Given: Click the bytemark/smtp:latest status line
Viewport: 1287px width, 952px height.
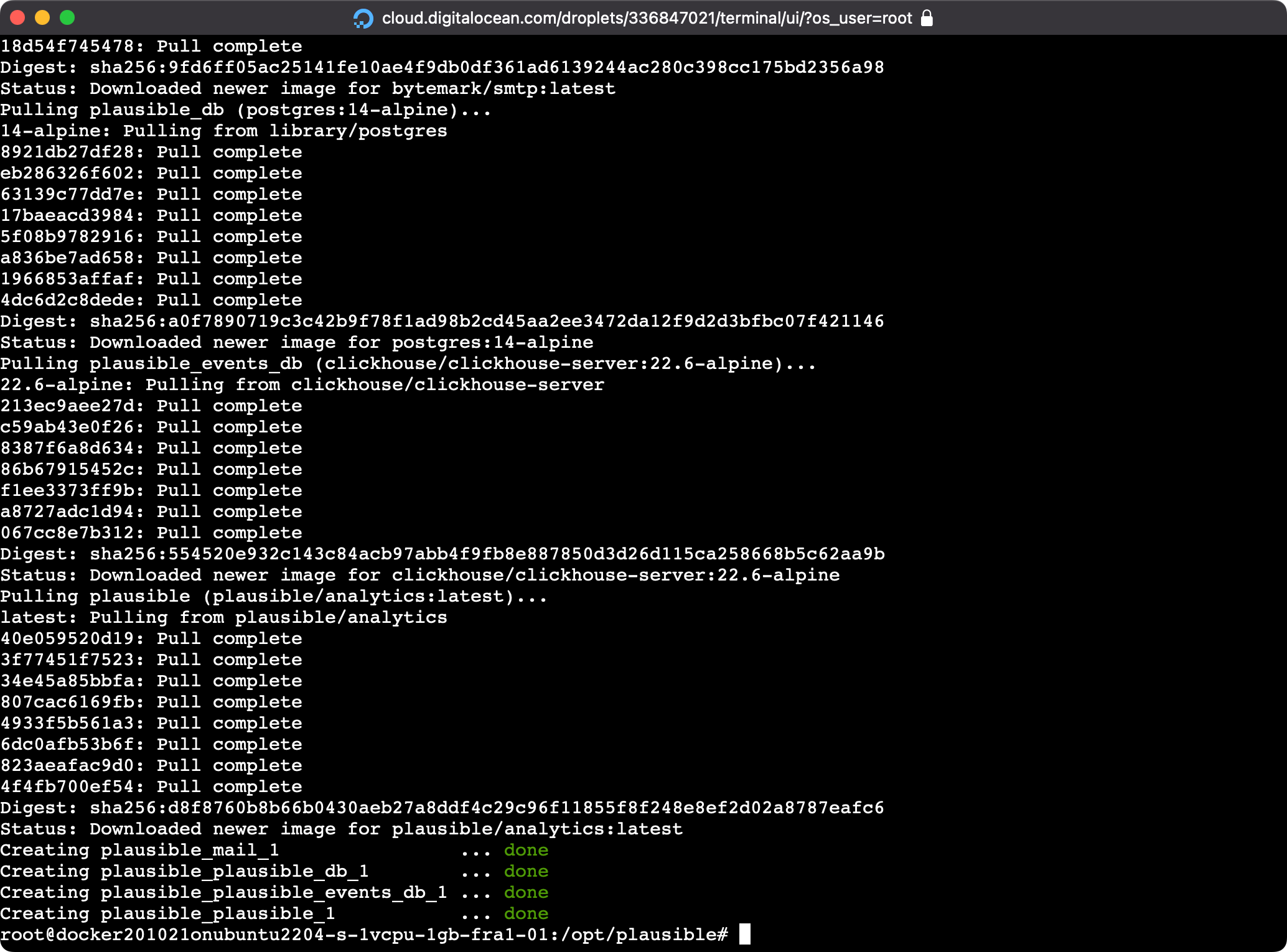Looking at the screenshot, I should (308, 88).
